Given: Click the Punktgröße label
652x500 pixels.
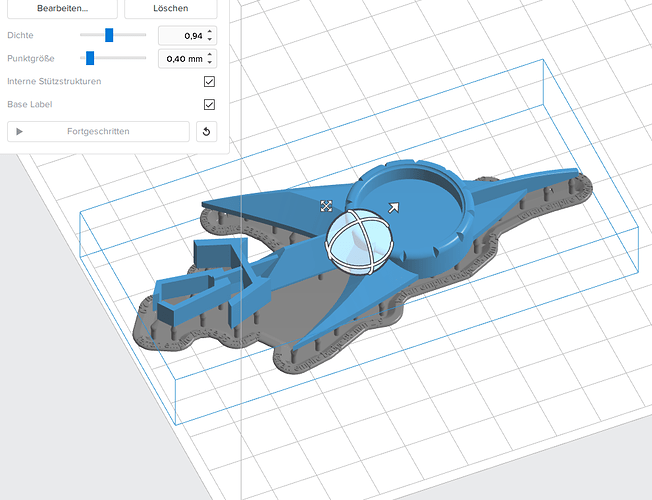Looking at the screenshot, I should [x=31, y=58].
